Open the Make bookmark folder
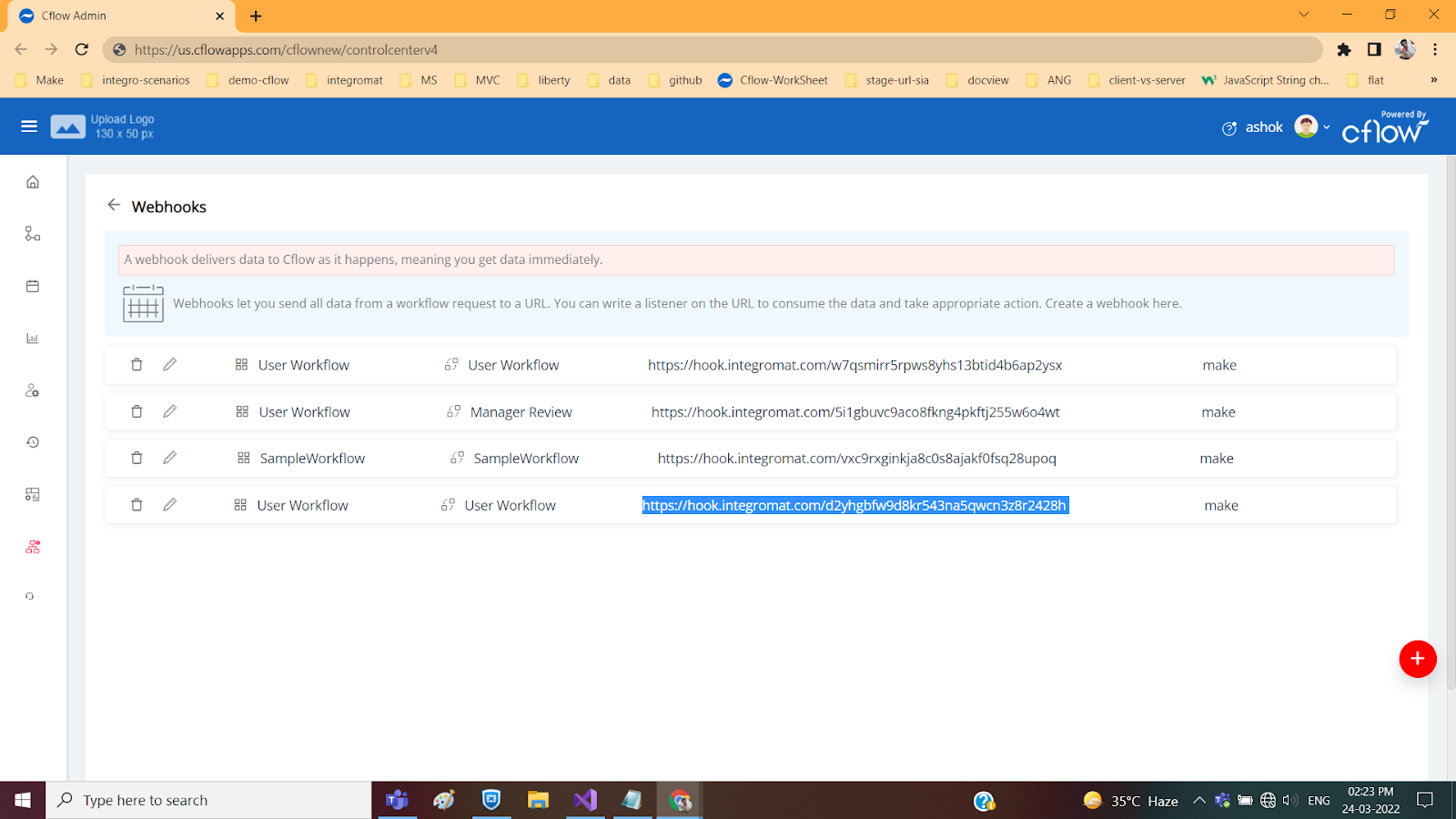The height and width of the screenshot is (819, 1456). (40, 80)
